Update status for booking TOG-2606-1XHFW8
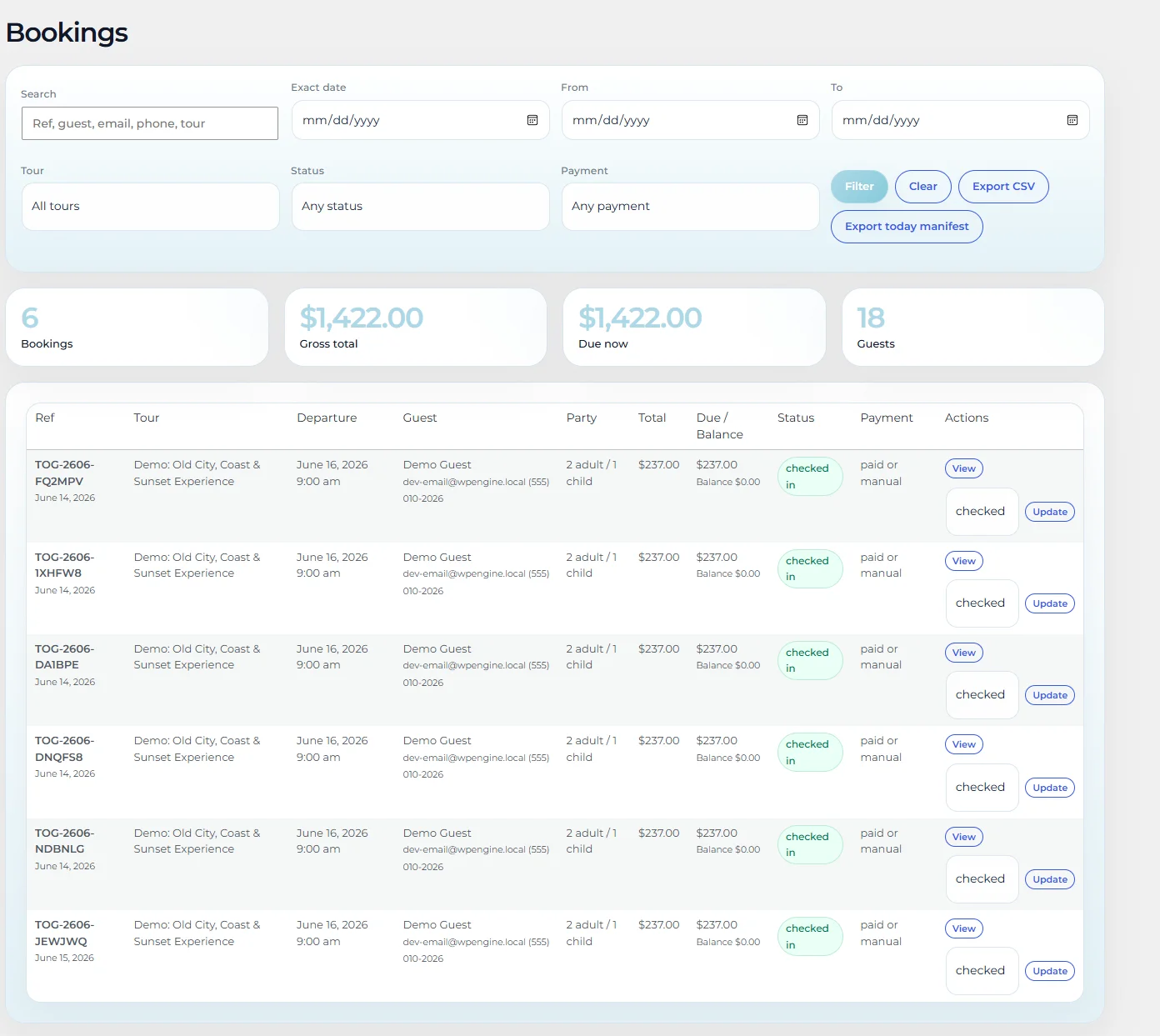 pyautogui.click(x=1050, y=603)
